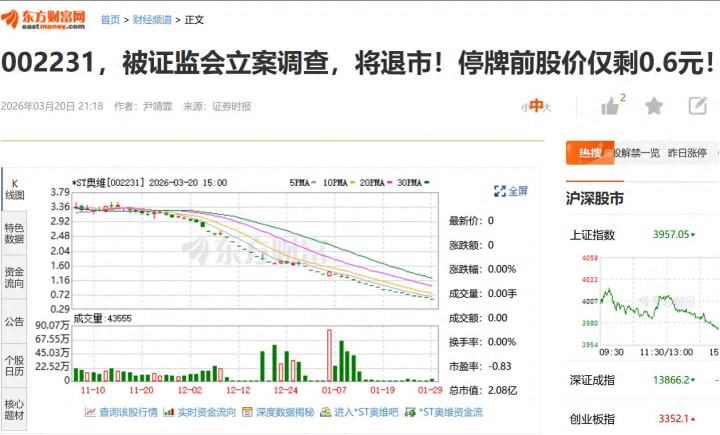This screenshot has width=720, height=435.
Task: Click the 11-10 date marker on chart
Action: point(93,390)
